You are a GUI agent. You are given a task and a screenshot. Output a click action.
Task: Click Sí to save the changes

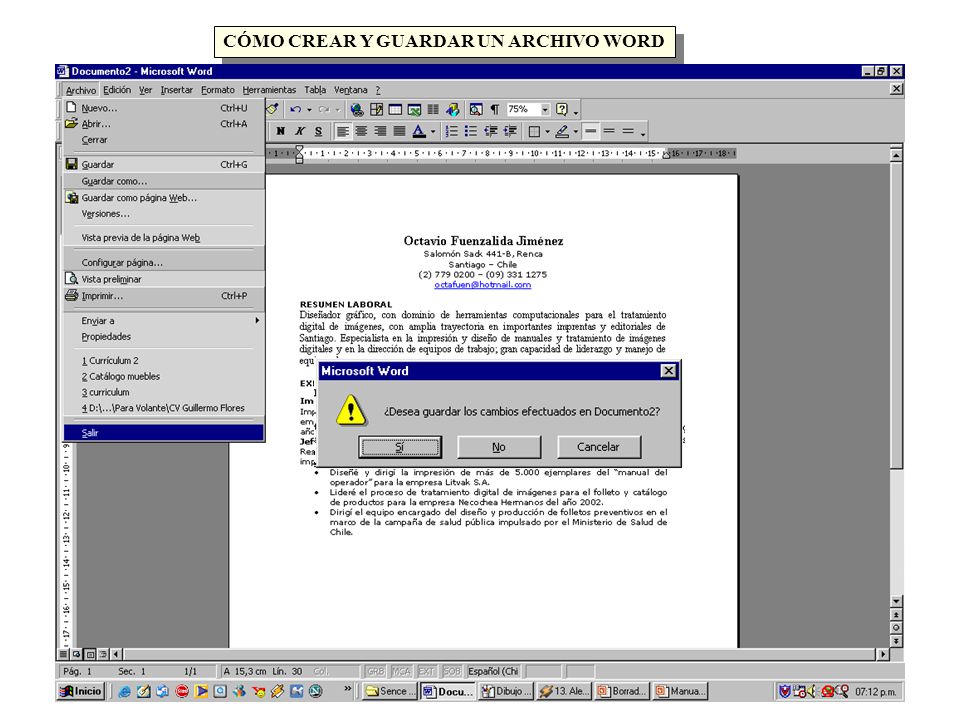(400, 447)
